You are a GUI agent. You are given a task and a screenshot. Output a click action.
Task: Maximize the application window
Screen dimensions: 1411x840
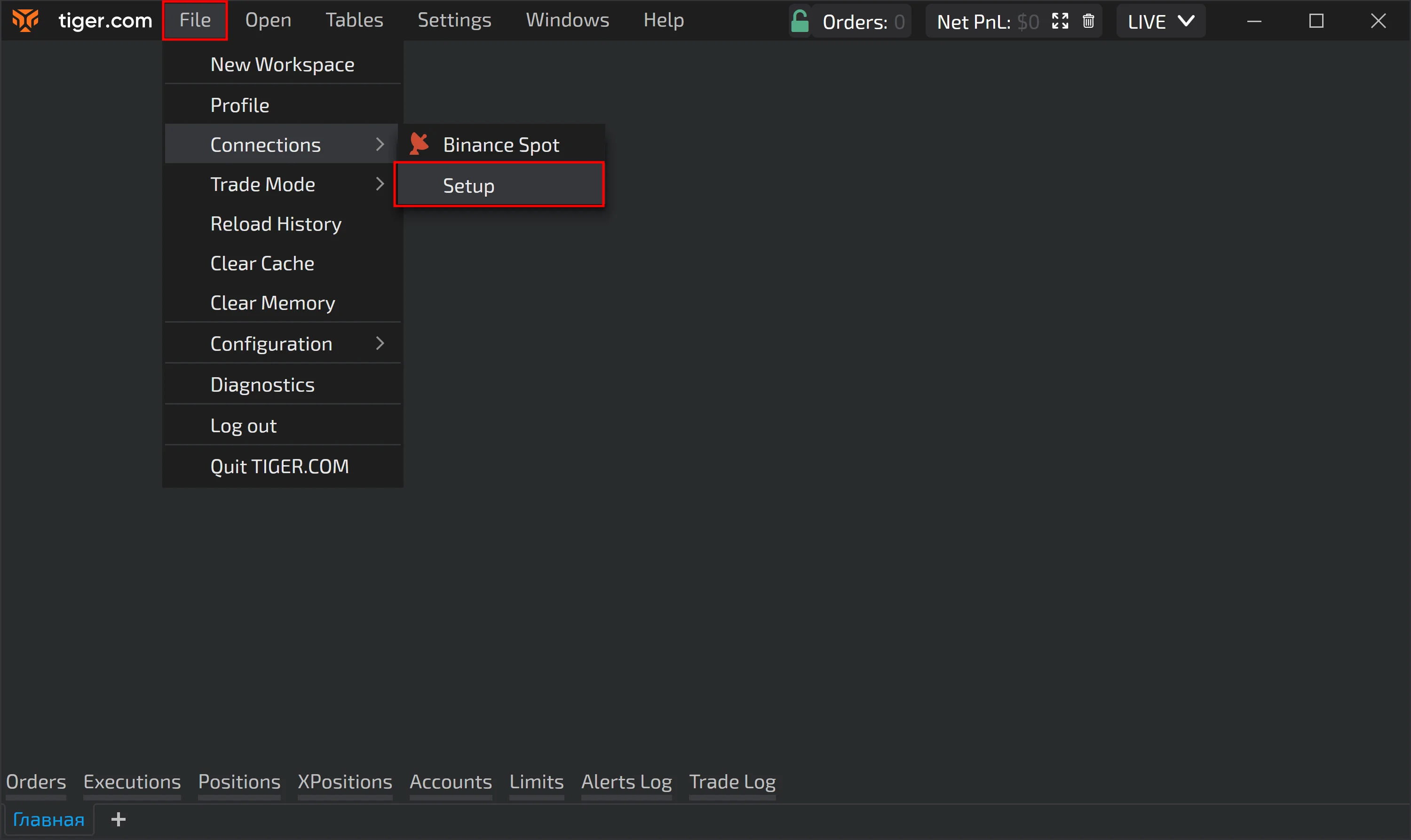(x=1316, y=21)
